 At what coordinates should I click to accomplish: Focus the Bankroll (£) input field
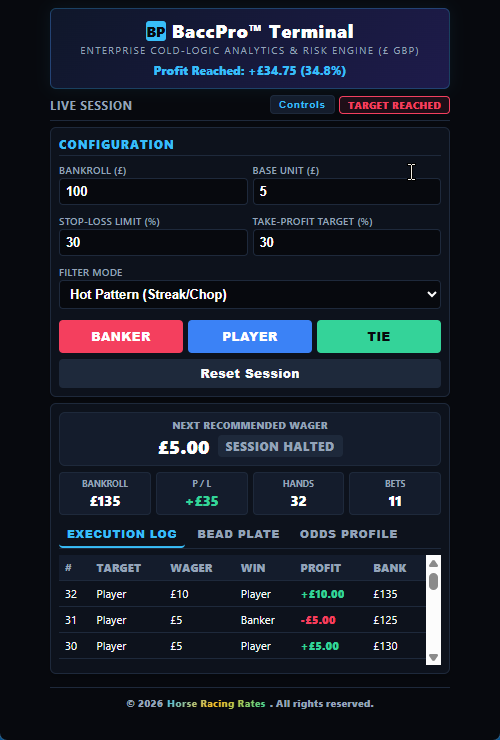coord(153,191)
